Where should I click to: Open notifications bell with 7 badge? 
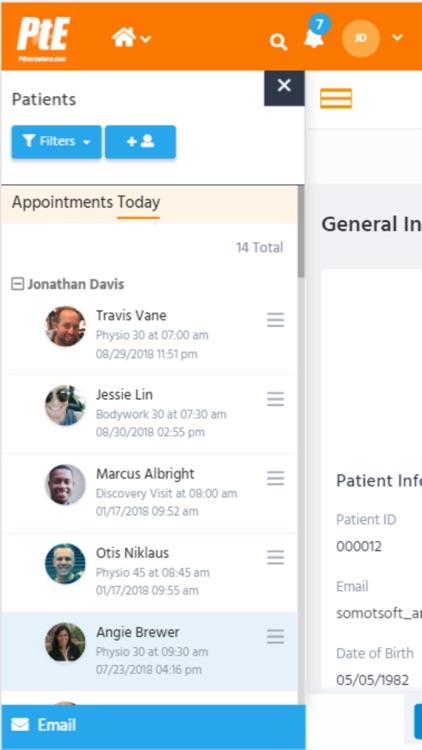(x=314, y=38)
